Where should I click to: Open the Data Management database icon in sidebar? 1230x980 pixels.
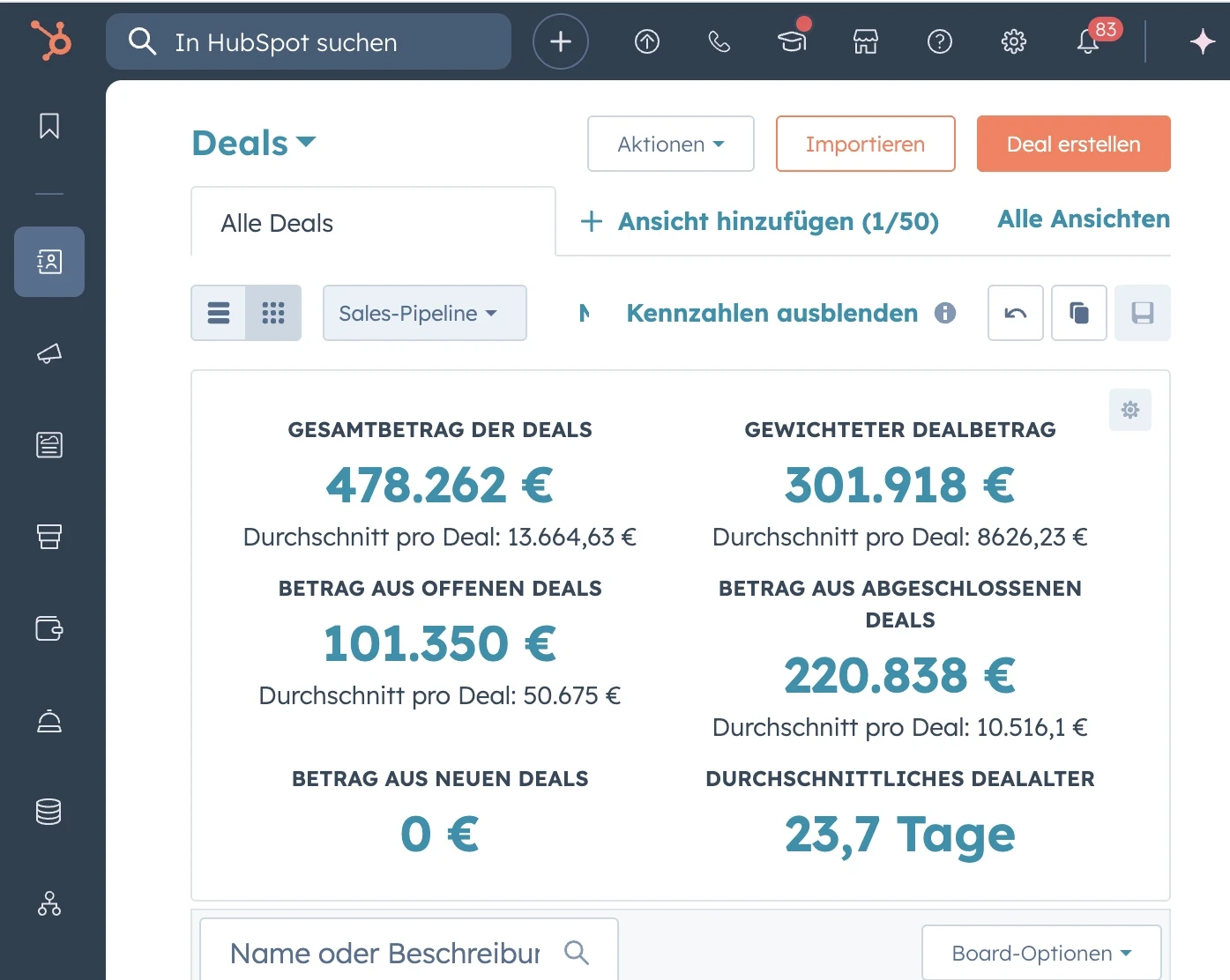pyautogui.click(x=48, y=811)
